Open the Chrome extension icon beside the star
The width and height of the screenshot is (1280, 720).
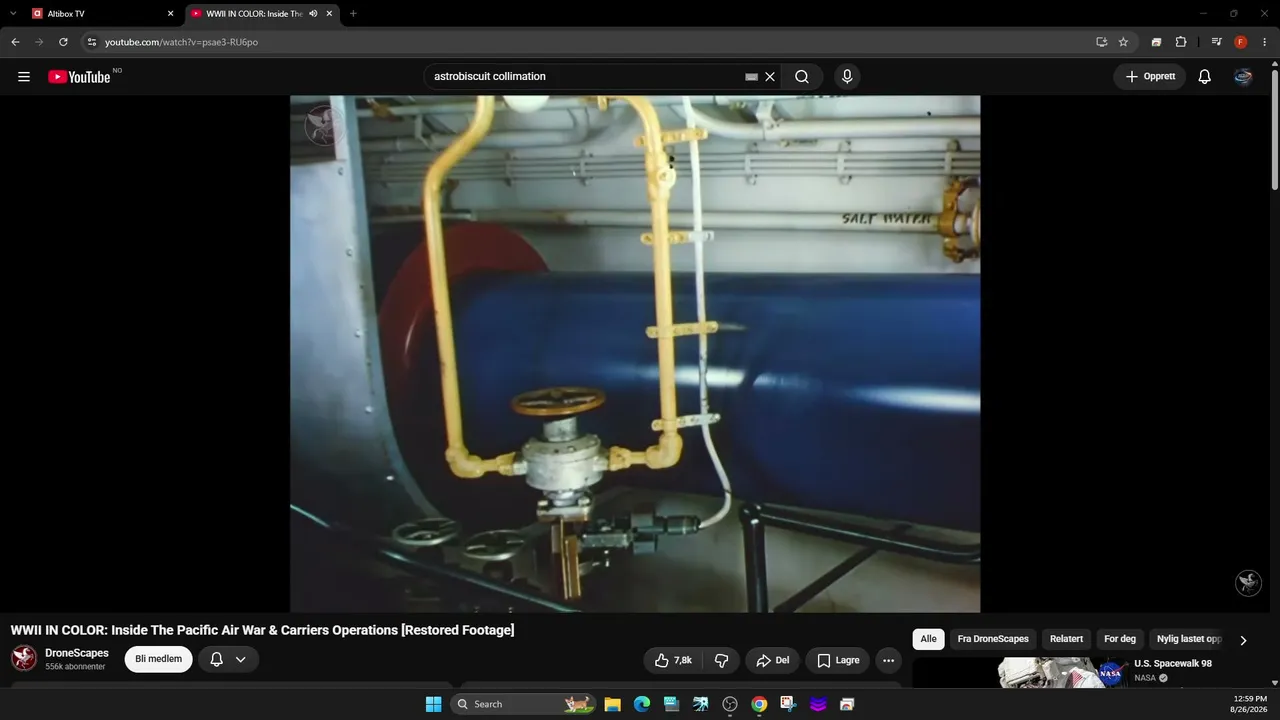[x=1156, y=42]
